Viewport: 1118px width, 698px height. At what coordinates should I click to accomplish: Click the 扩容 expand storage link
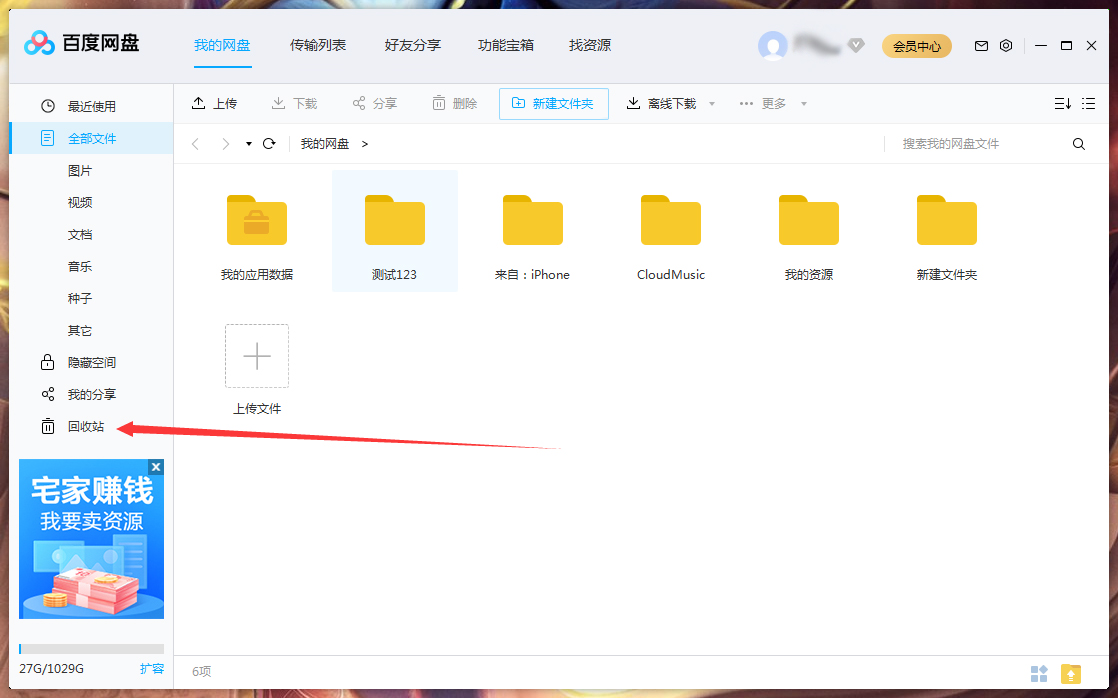click(x=153, y=668)
